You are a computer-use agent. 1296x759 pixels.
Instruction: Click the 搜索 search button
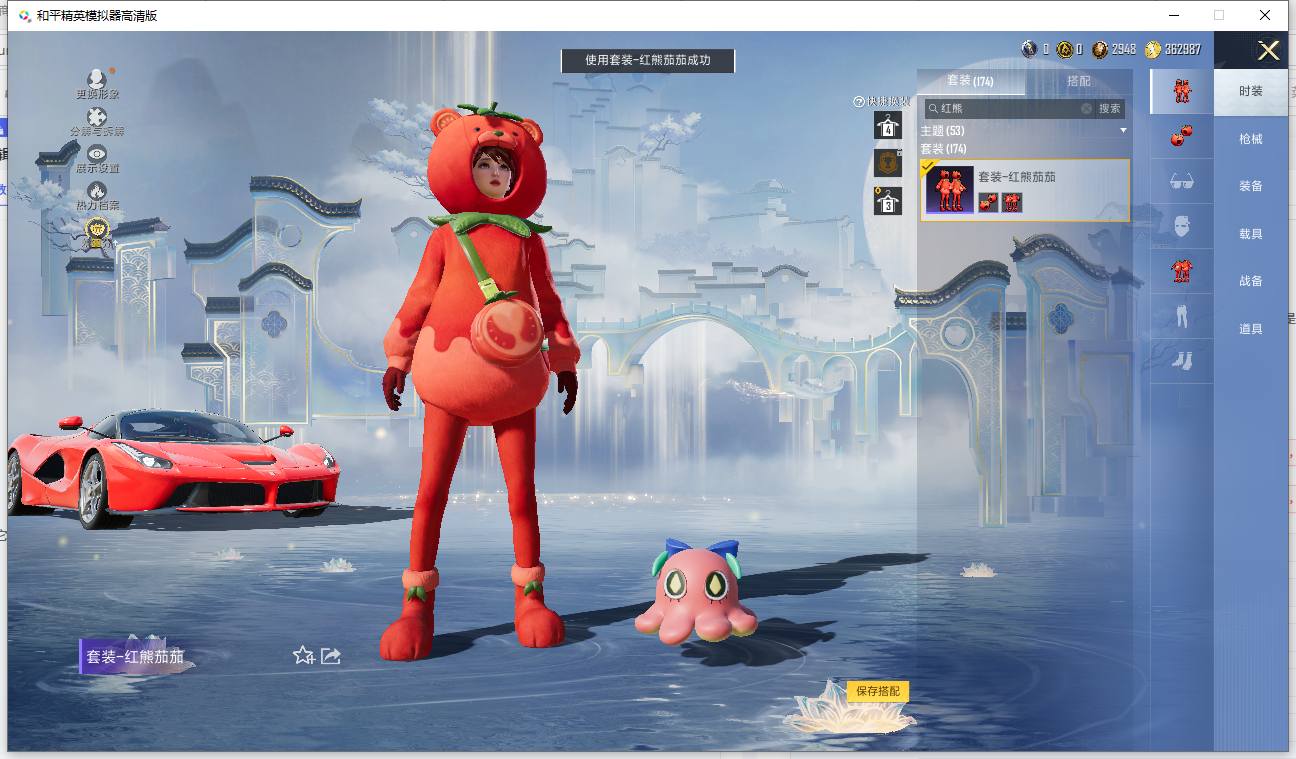pyautogui.click(x=1110, y=108)
